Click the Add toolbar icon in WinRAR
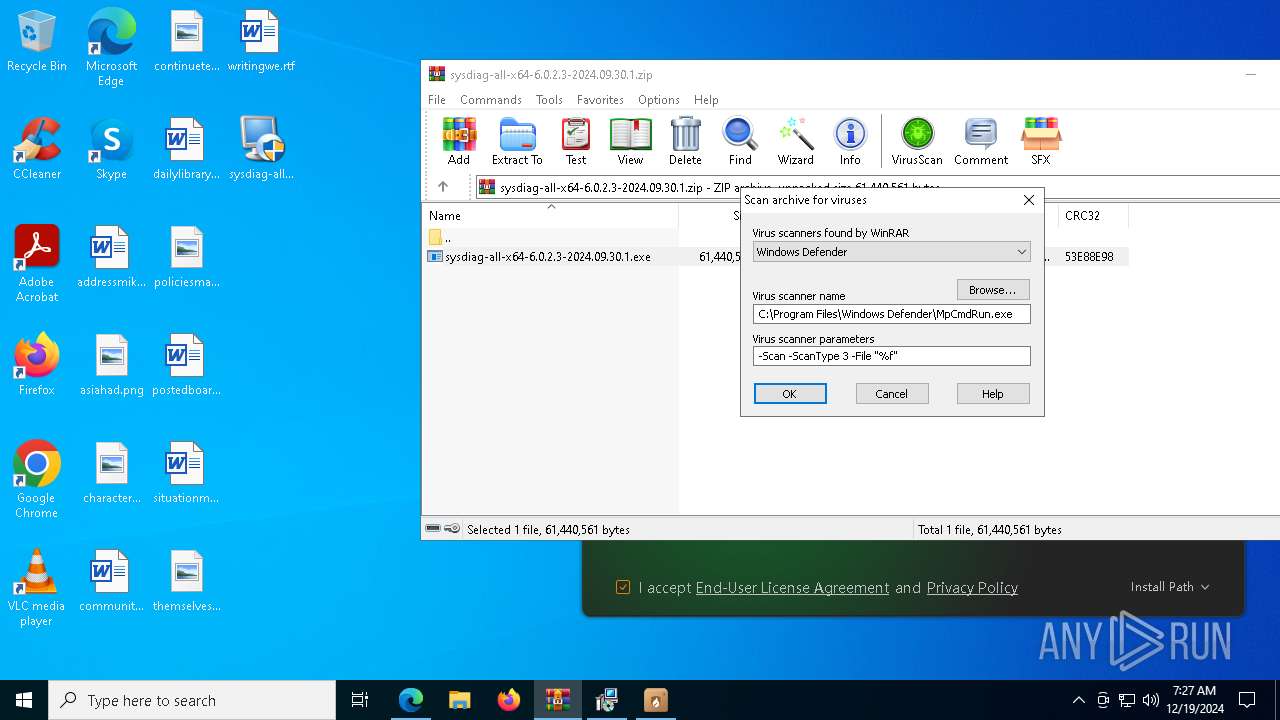The width and height of the screenshot is (1280, 720). (459, 141)
